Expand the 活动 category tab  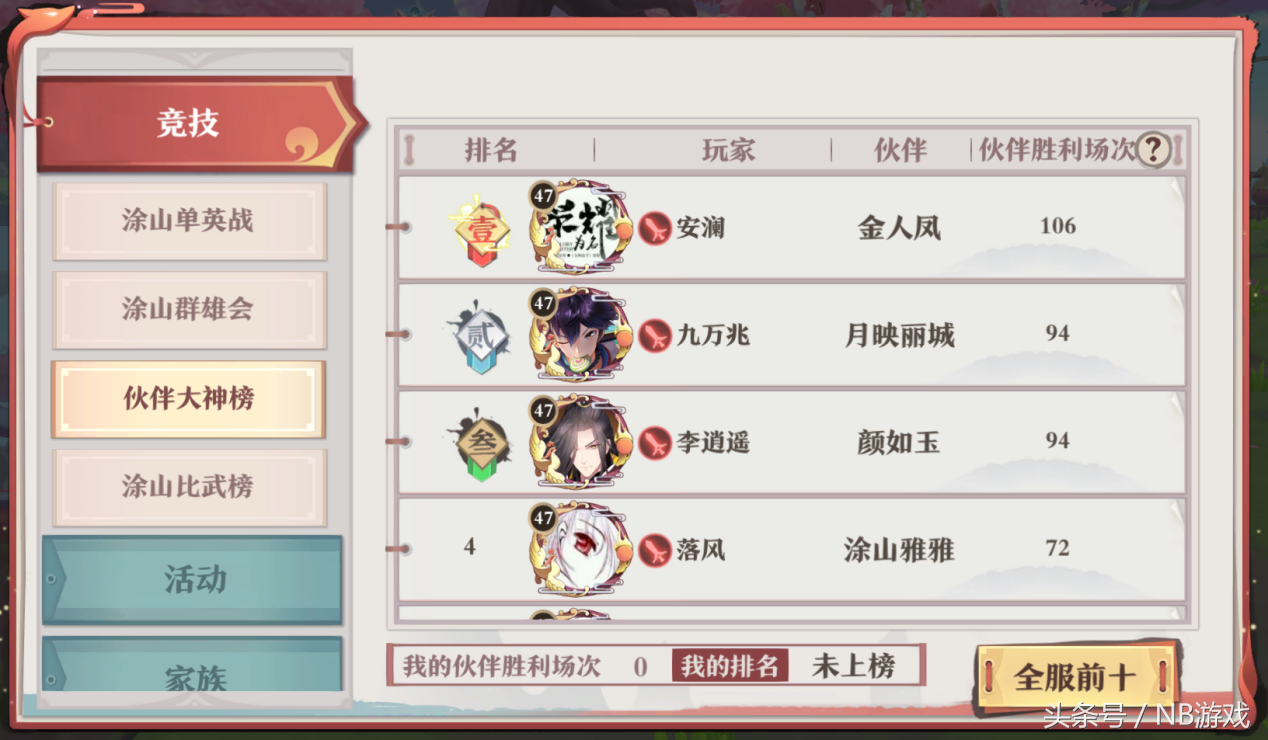[x=192, y=580]
